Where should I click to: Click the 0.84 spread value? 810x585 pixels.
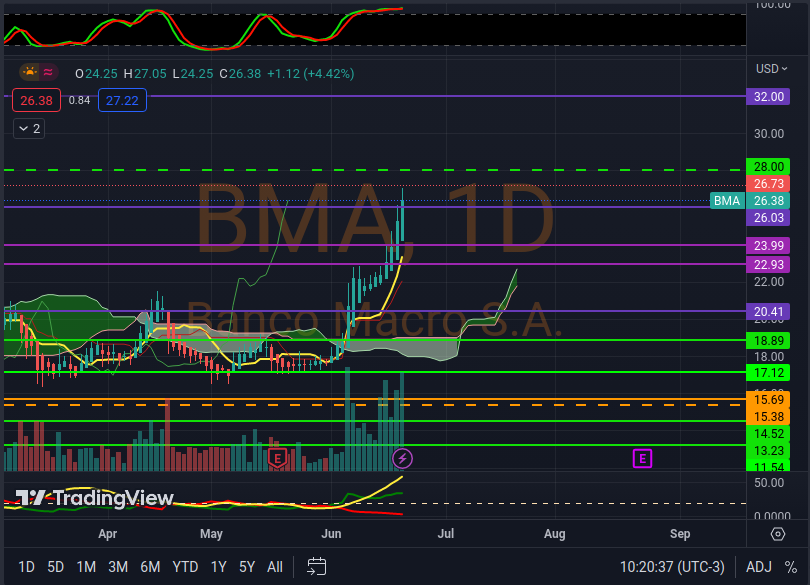pyautogui.click(x=80, y=100)
